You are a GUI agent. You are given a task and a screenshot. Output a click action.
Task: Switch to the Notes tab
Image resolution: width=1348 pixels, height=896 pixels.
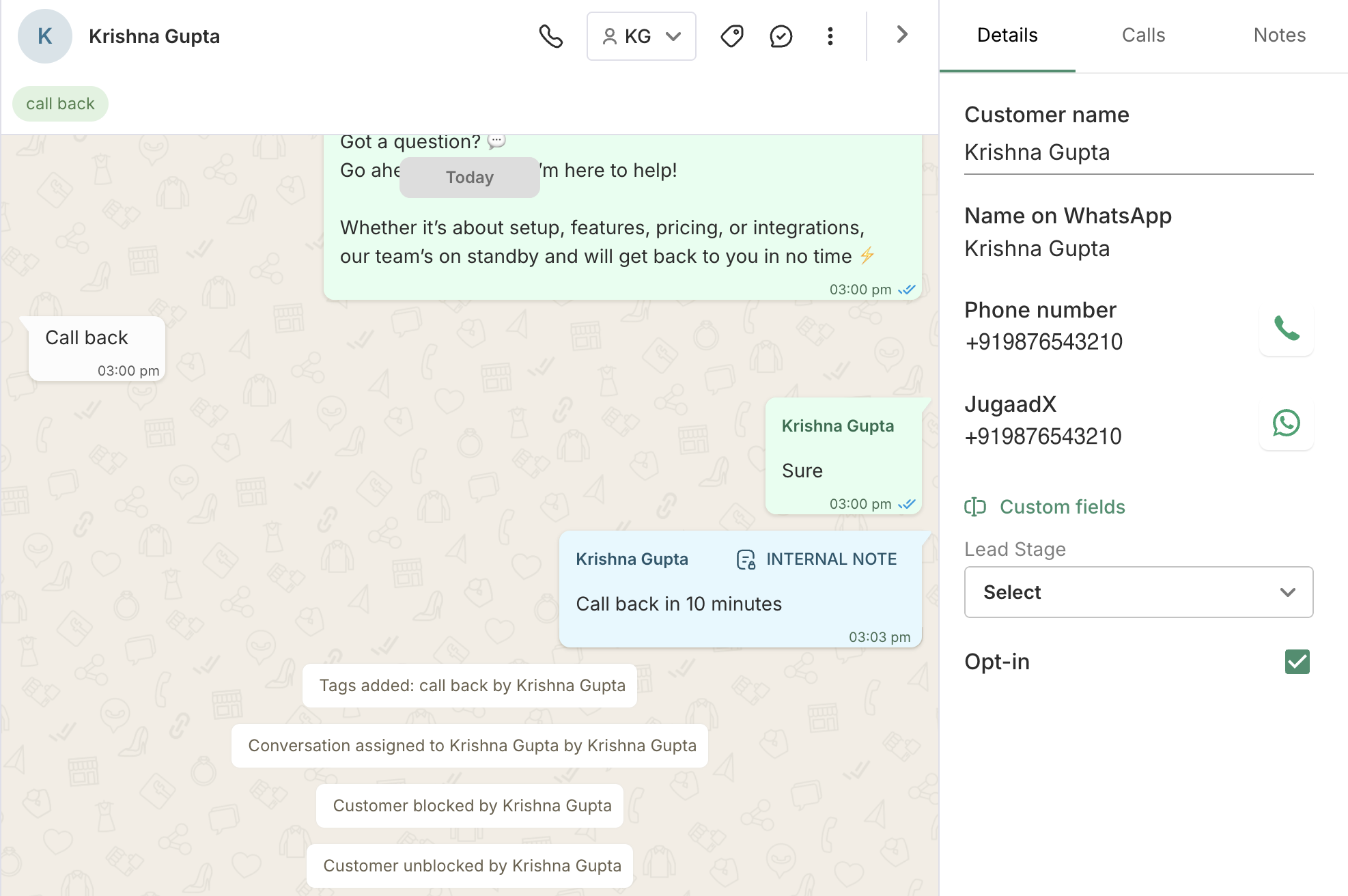coord(1279,36)
